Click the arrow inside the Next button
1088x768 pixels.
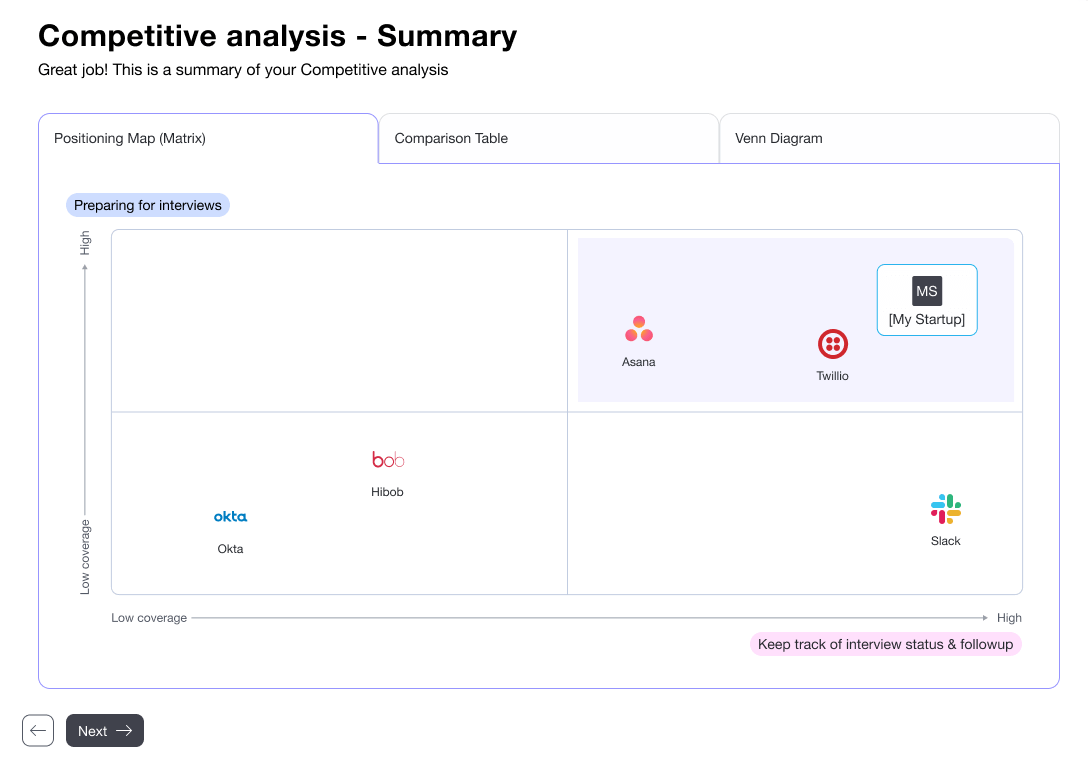tap(124, 731)
